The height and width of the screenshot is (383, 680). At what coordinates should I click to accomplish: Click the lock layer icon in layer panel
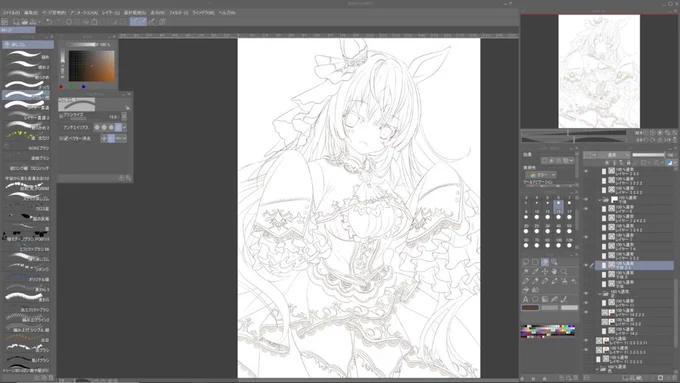[x=628, y=163]
